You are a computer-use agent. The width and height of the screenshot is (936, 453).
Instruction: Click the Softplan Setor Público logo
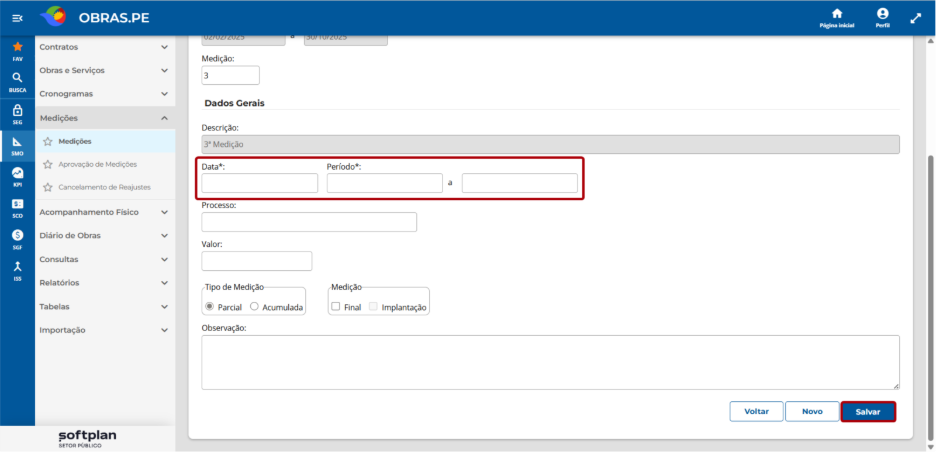87,439
